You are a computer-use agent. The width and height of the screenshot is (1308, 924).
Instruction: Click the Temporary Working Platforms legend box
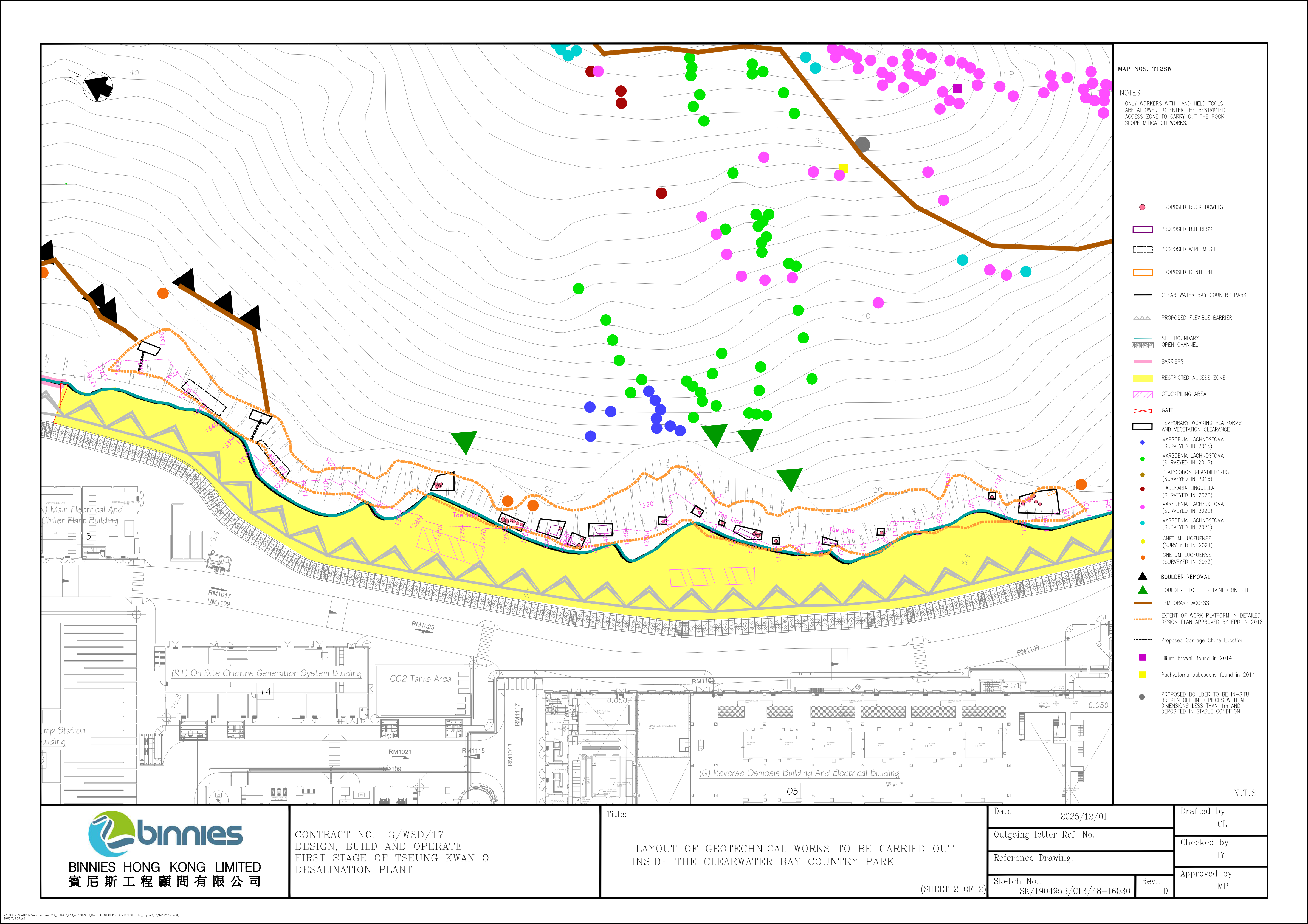click(1142, 426)
